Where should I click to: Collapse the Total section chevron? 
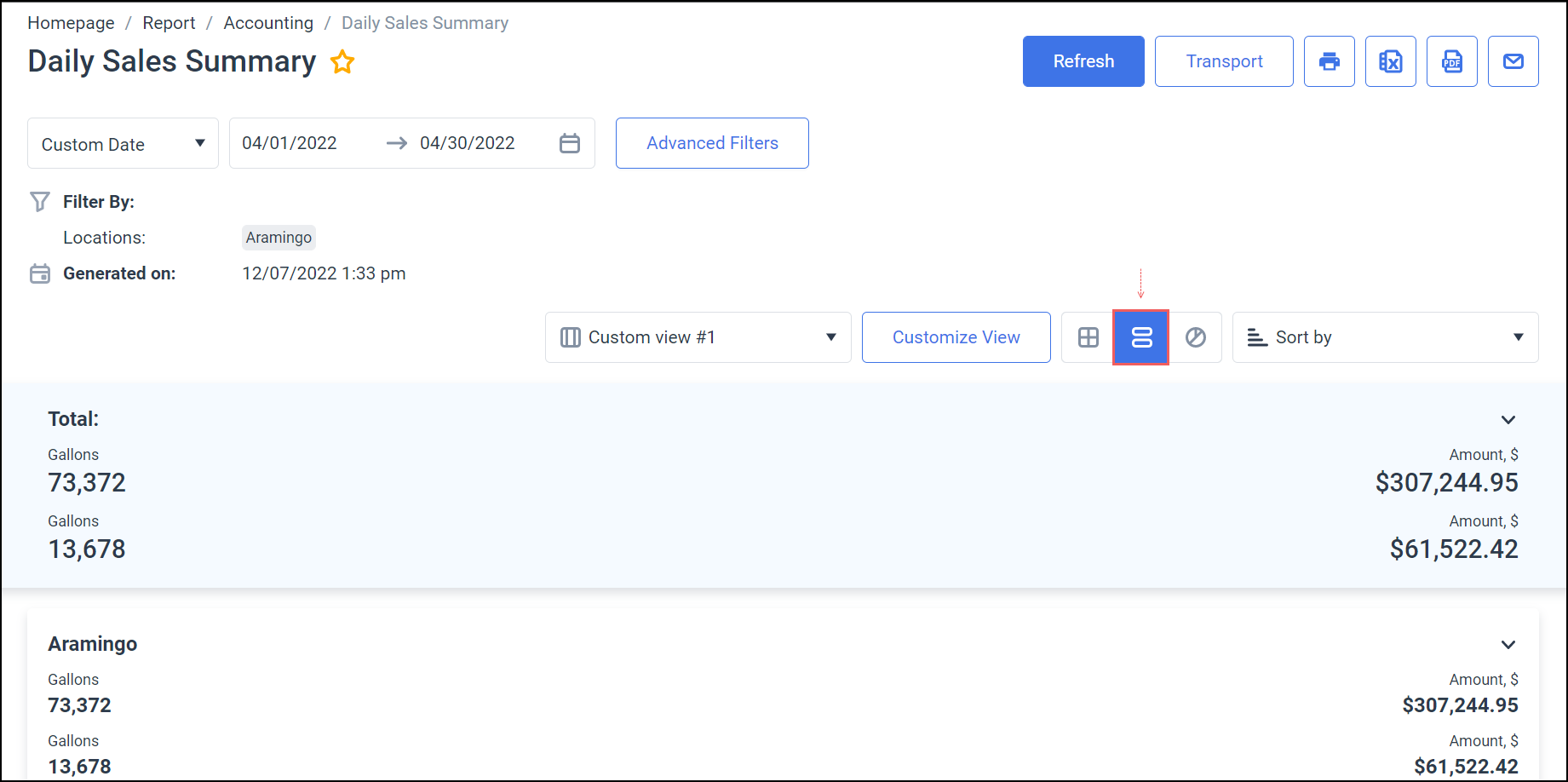pos(1508,420)
